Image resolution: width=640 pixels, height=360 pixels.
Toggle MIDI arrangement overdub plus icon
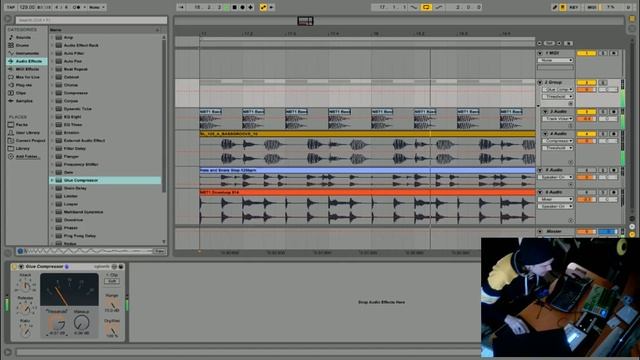(x=250, y=7)
